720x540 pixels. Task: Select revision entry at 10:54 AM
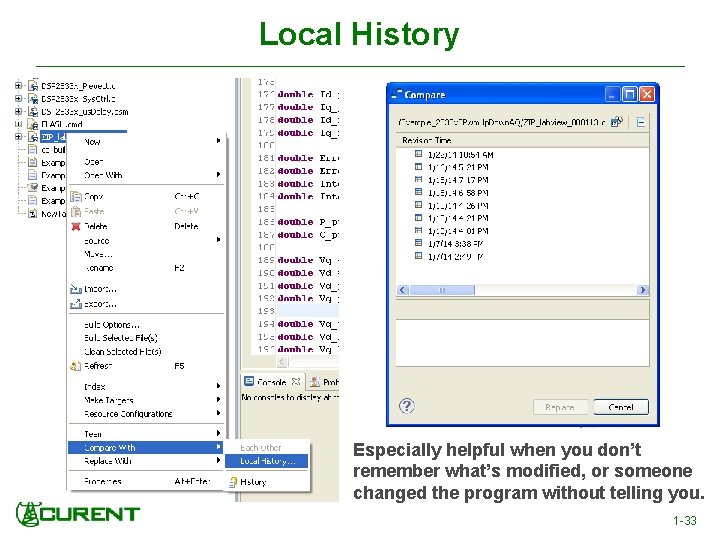tap(461, 155)
